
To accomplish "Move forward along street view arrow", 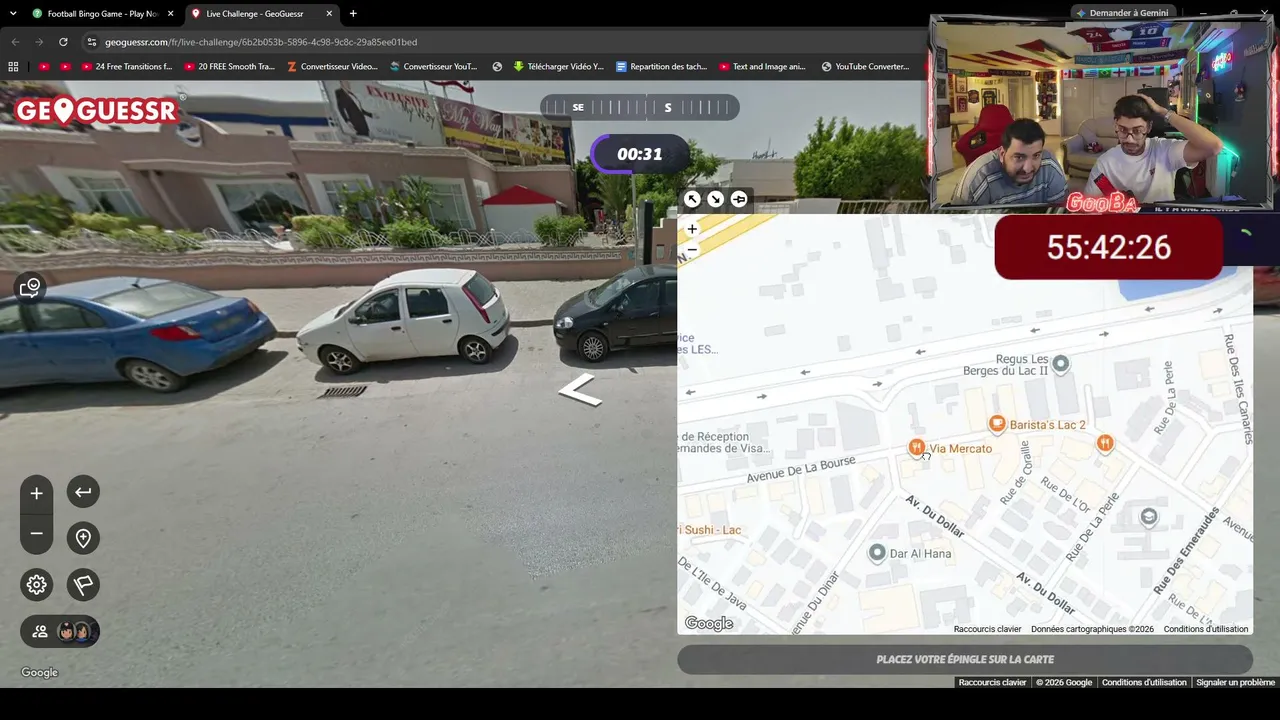I will (580, 389).
